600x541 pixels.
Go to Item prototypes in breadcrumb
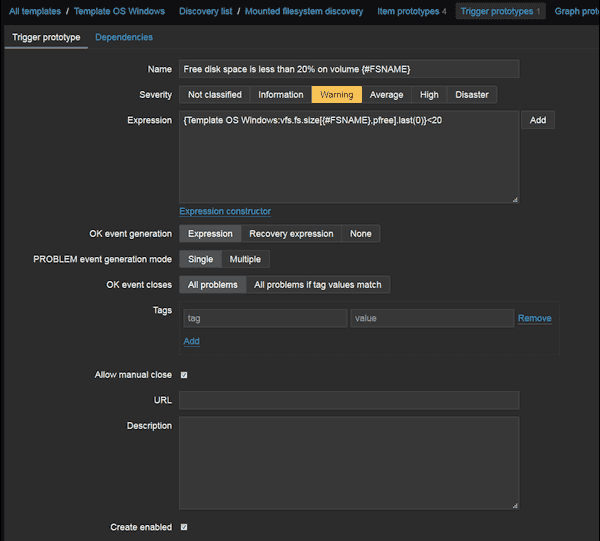[x=411, y=12]
